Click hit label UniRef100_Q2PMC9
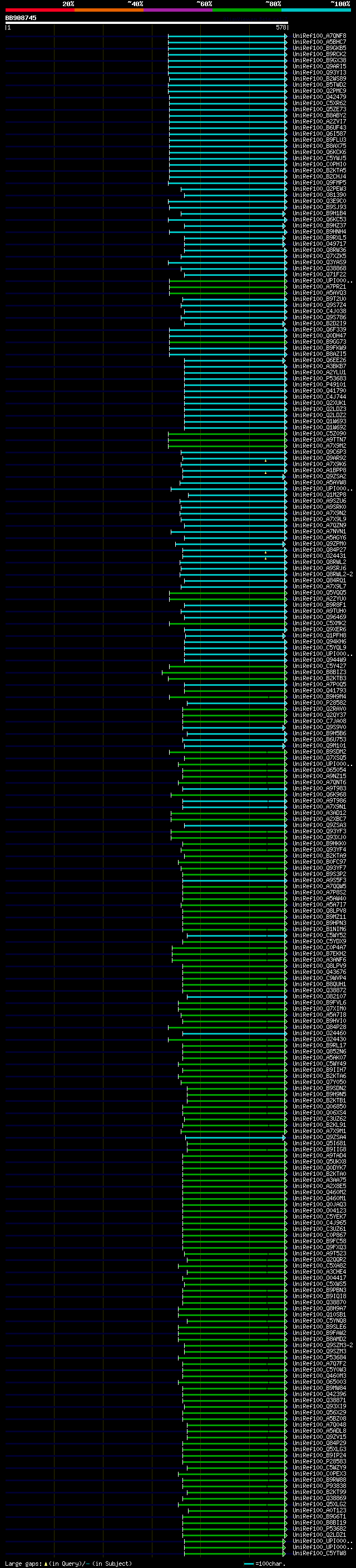 (x=319, y=91)
